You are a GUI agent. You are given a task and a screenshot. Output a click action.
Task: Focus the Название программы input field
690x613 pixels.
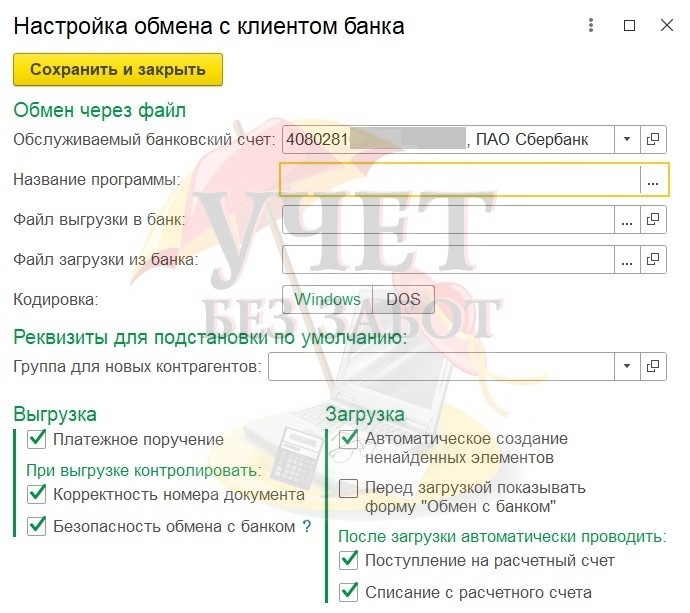pyautogui.click(x=460, y=180)
